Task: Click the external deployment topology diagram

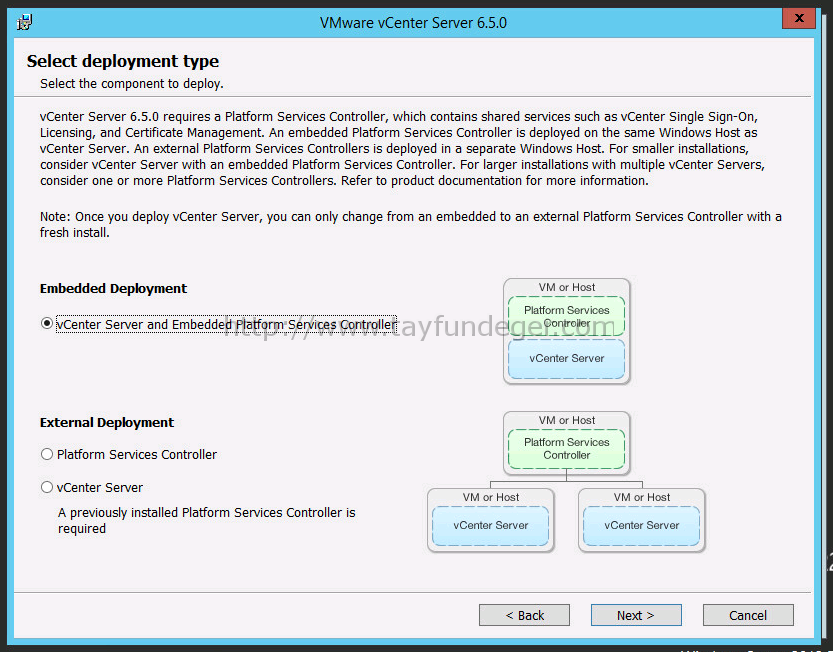Action: coord(566,482)
